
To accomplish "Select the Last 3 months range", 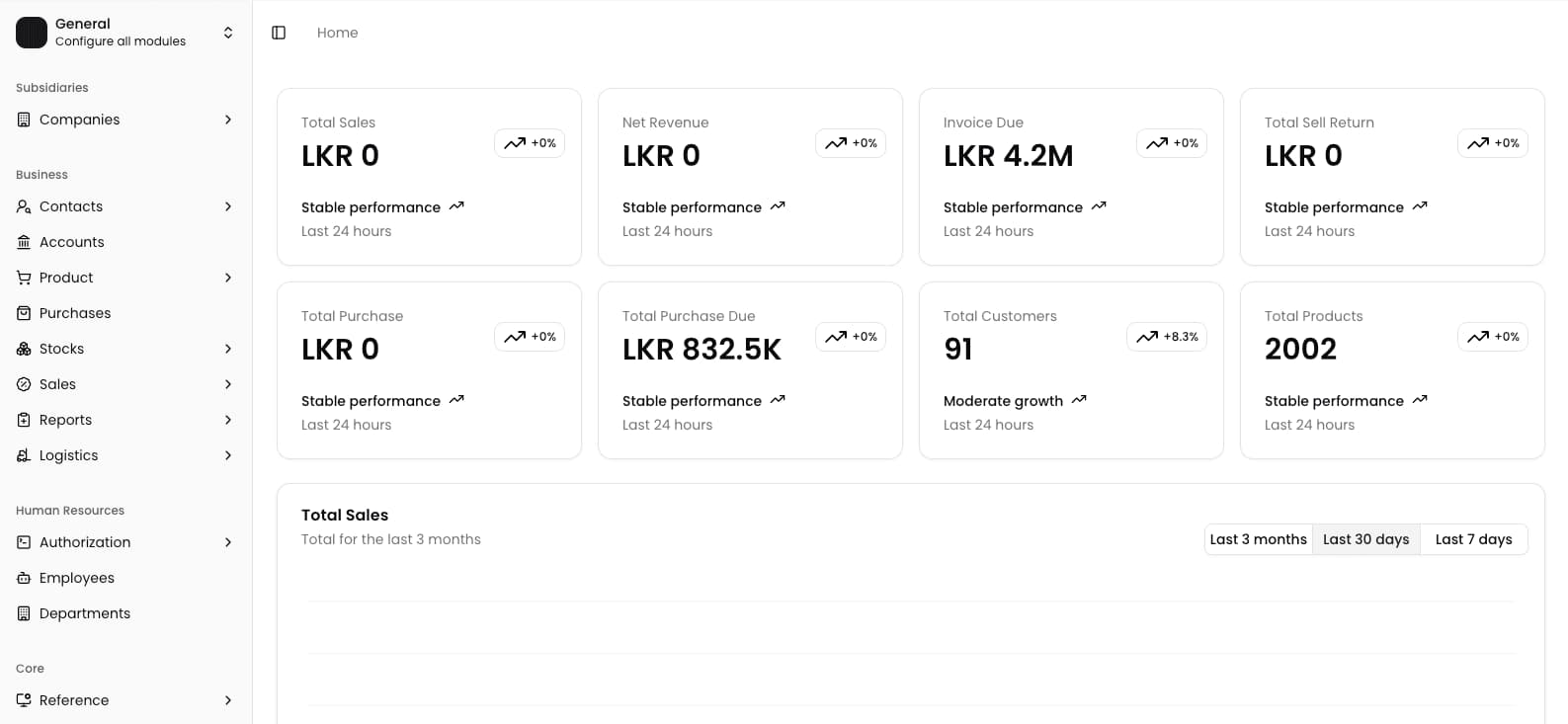I will (1259, 539).
